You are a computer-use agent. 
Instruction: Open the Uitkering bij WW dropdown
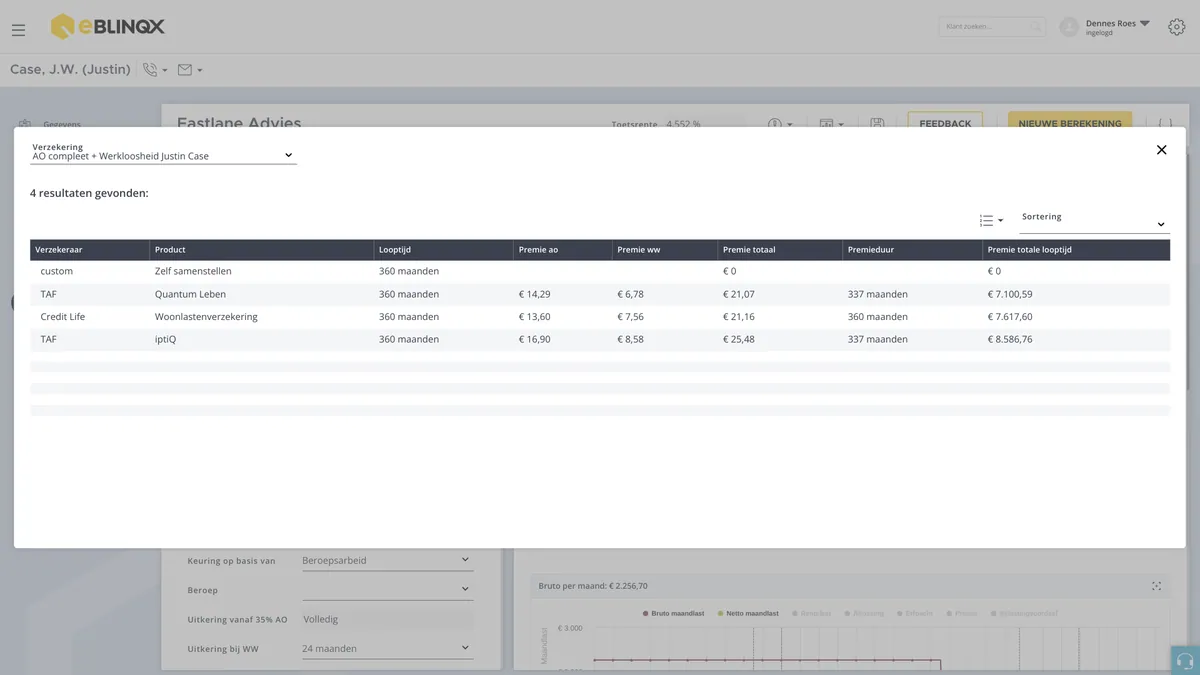(x=387, y=649)
